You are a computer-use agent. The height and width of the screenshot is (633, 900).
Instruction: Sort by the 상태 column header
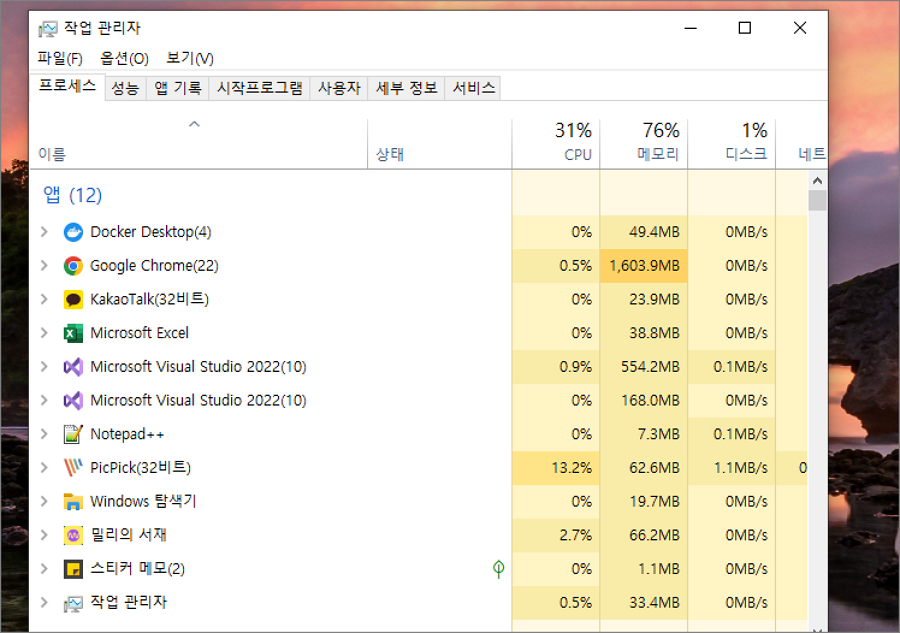click(440, 143)
